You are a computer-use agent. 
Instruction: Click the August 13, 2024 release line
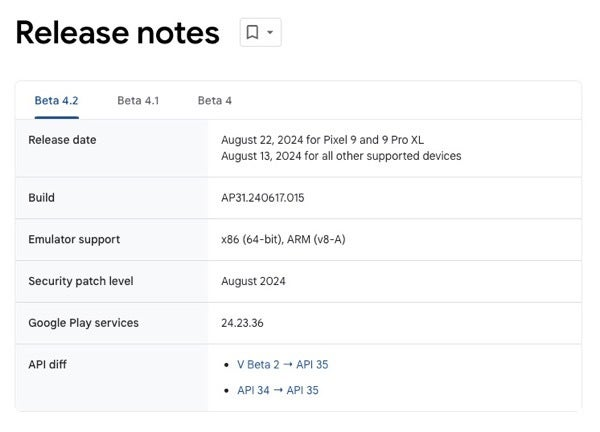pyautogui.click(x=341, y=156)
